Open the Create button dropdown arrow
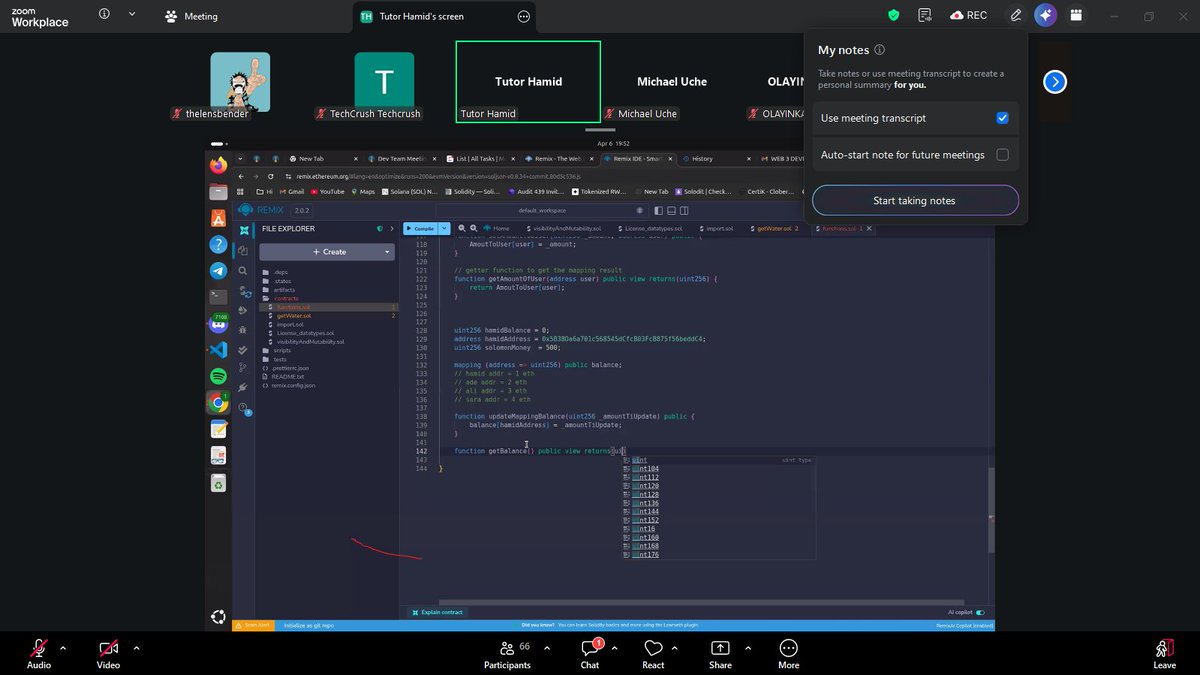 (388, 252)
